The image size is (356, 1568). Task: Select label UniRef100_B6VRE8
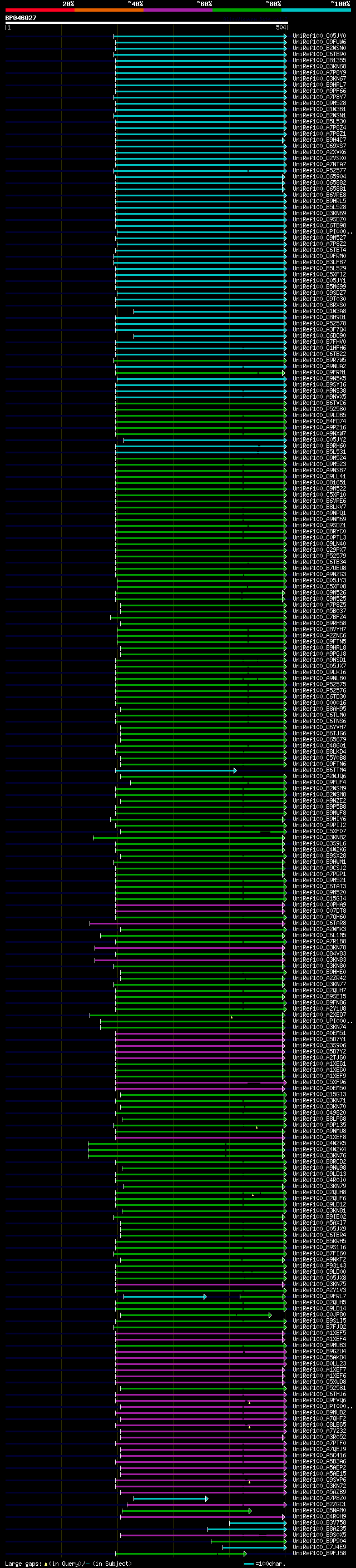point(319,195)
